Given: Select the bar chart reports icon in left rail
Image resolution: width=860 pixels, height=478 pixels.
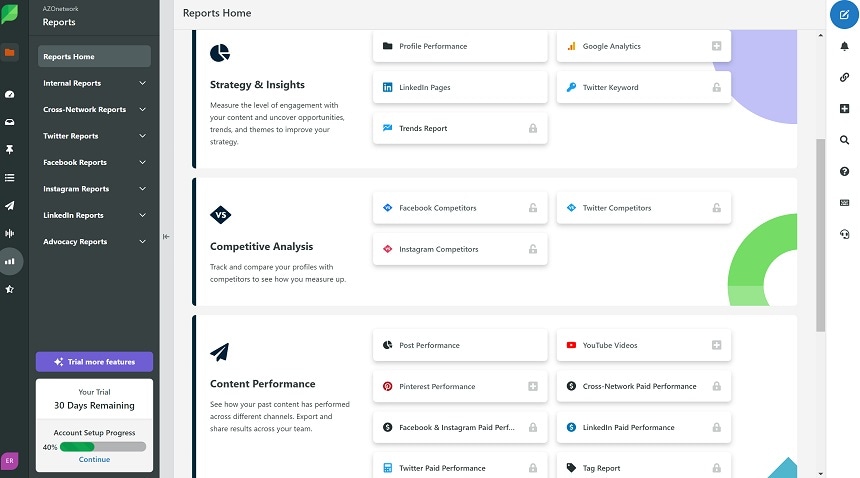Looking at the screenshot, I should point(9,261).
